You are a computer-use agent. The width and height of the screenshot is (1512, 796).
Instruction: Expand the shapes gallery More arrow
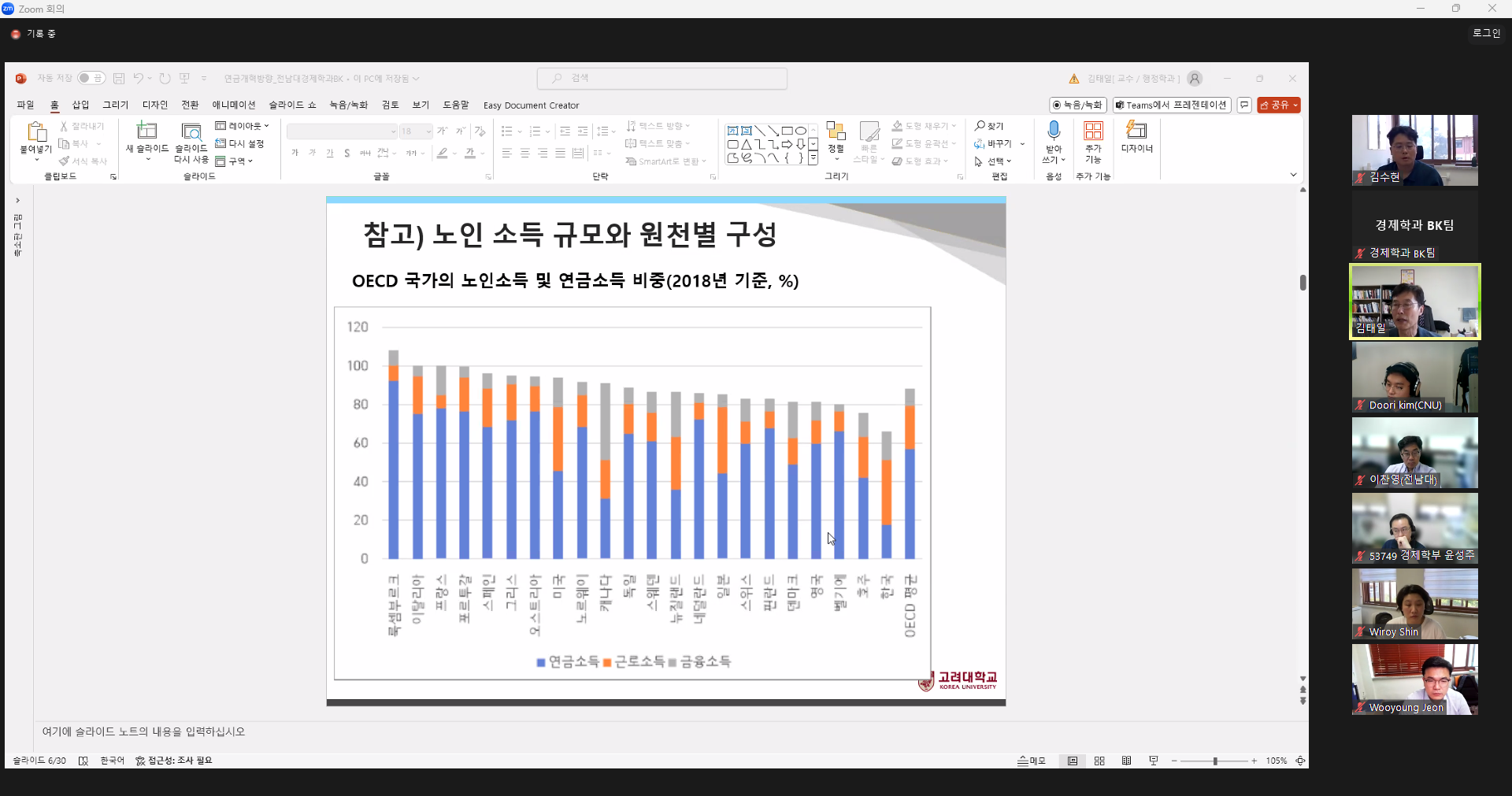tap(813, 158)
